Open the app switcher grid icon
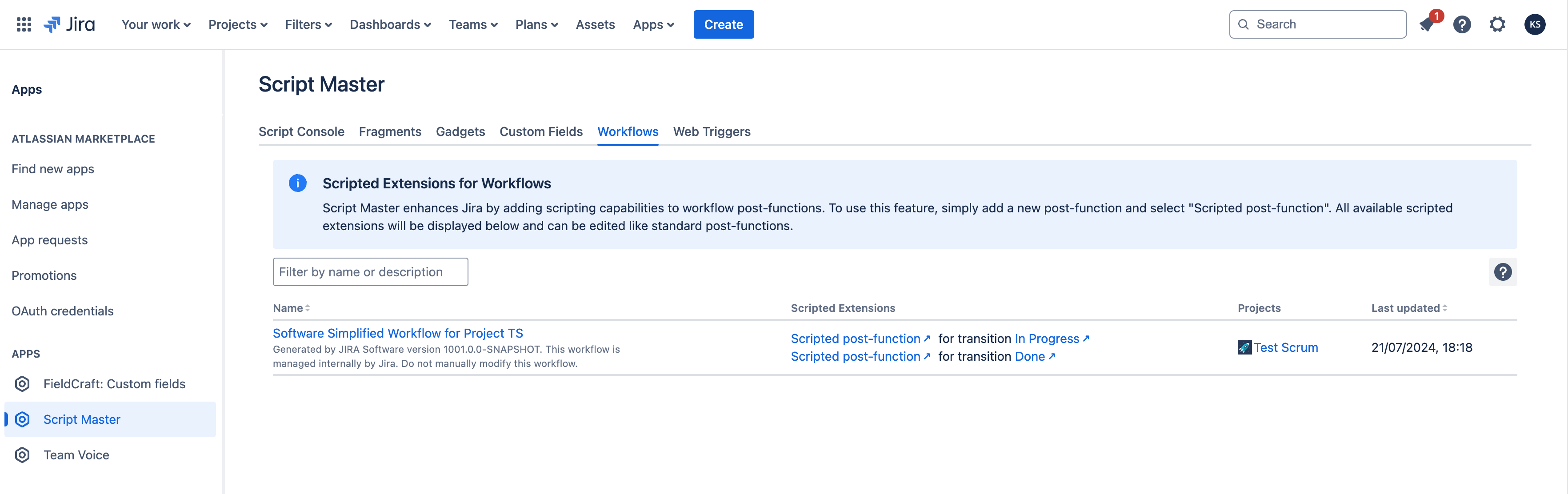1568x494 pixels. (x=24, y=24)
